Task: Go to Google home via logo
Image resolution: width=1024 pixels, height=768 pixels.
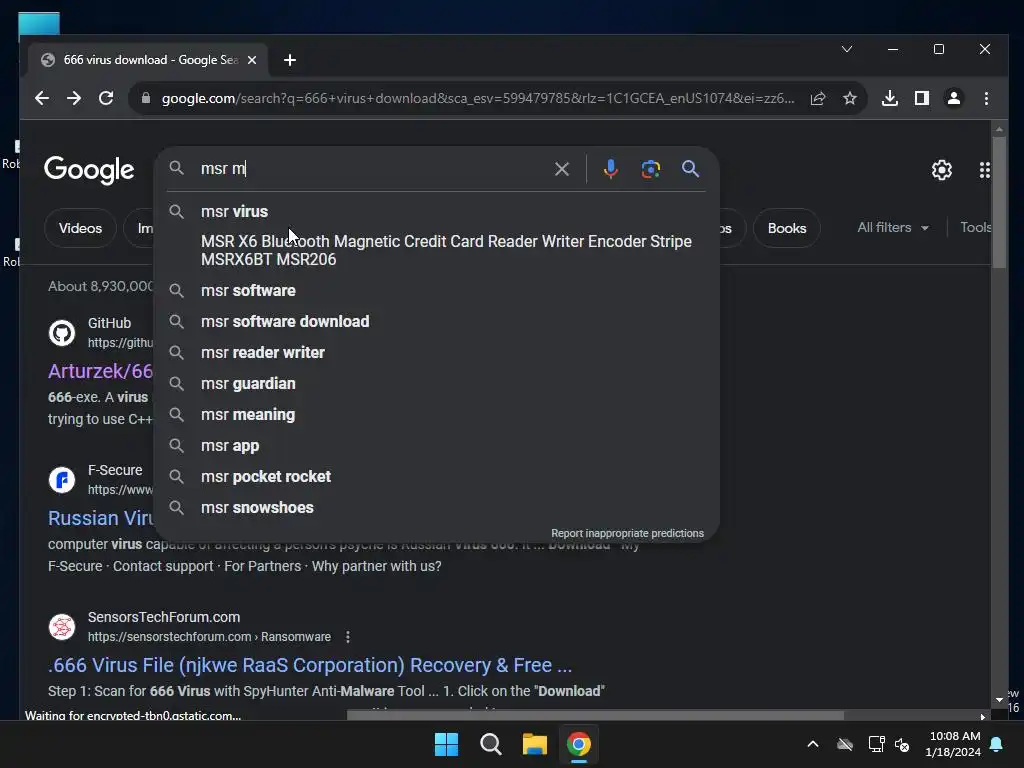Action: click(89, 170)
